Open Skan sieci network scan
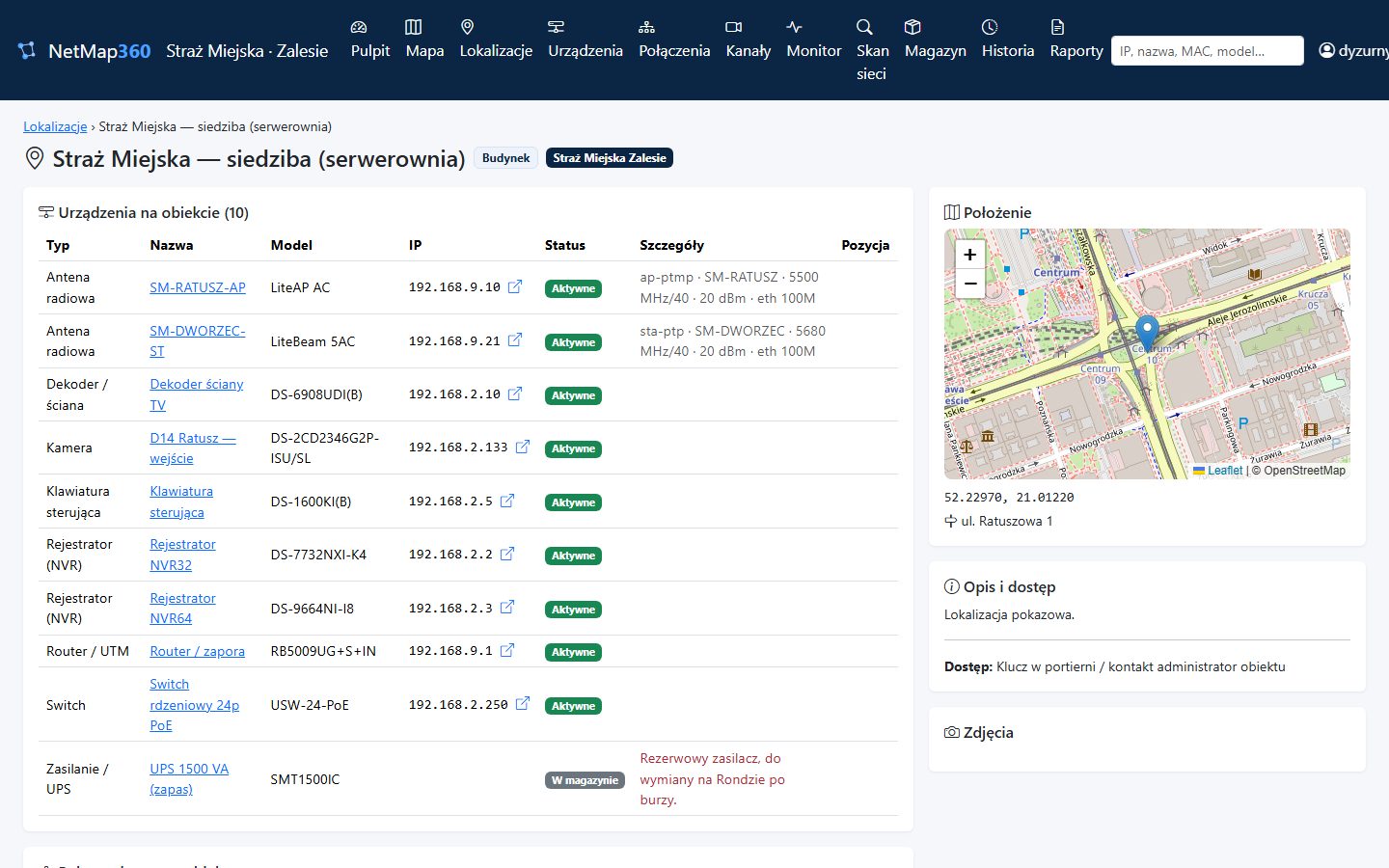The image size is (1389, 868). [x=872, y=50]
